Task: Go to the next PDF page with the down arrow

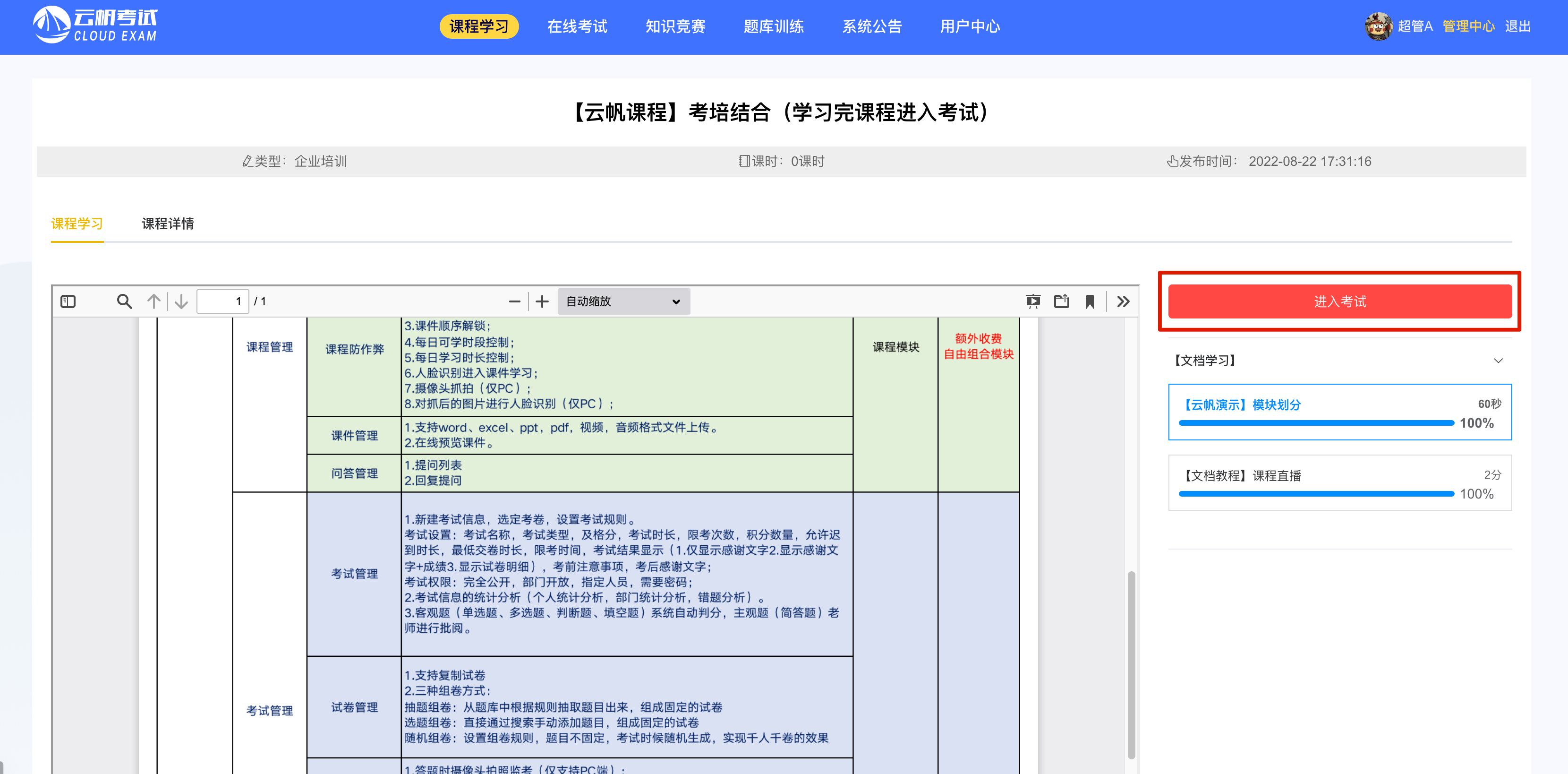Action: click(x=181, y=301)
